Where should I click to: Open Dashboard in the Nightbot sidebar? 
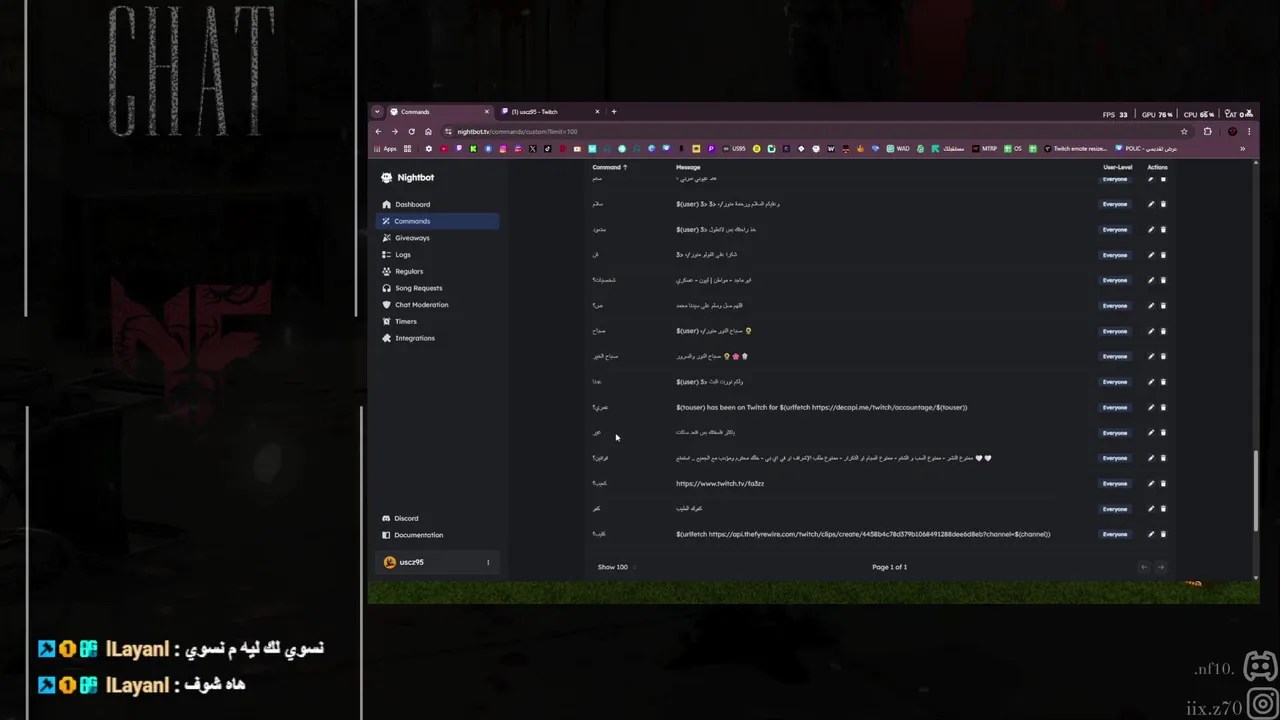pos(438,204)
